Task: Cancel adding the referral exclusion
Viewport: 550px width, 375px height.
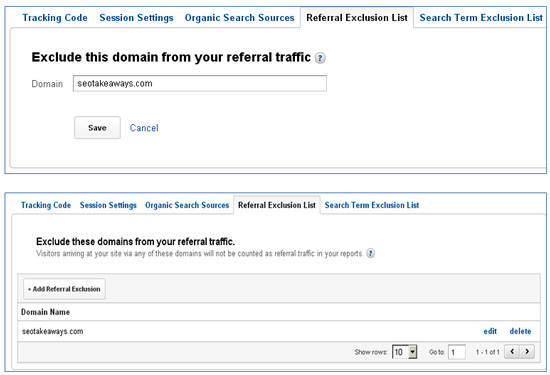Action: (x=144, y=128)
